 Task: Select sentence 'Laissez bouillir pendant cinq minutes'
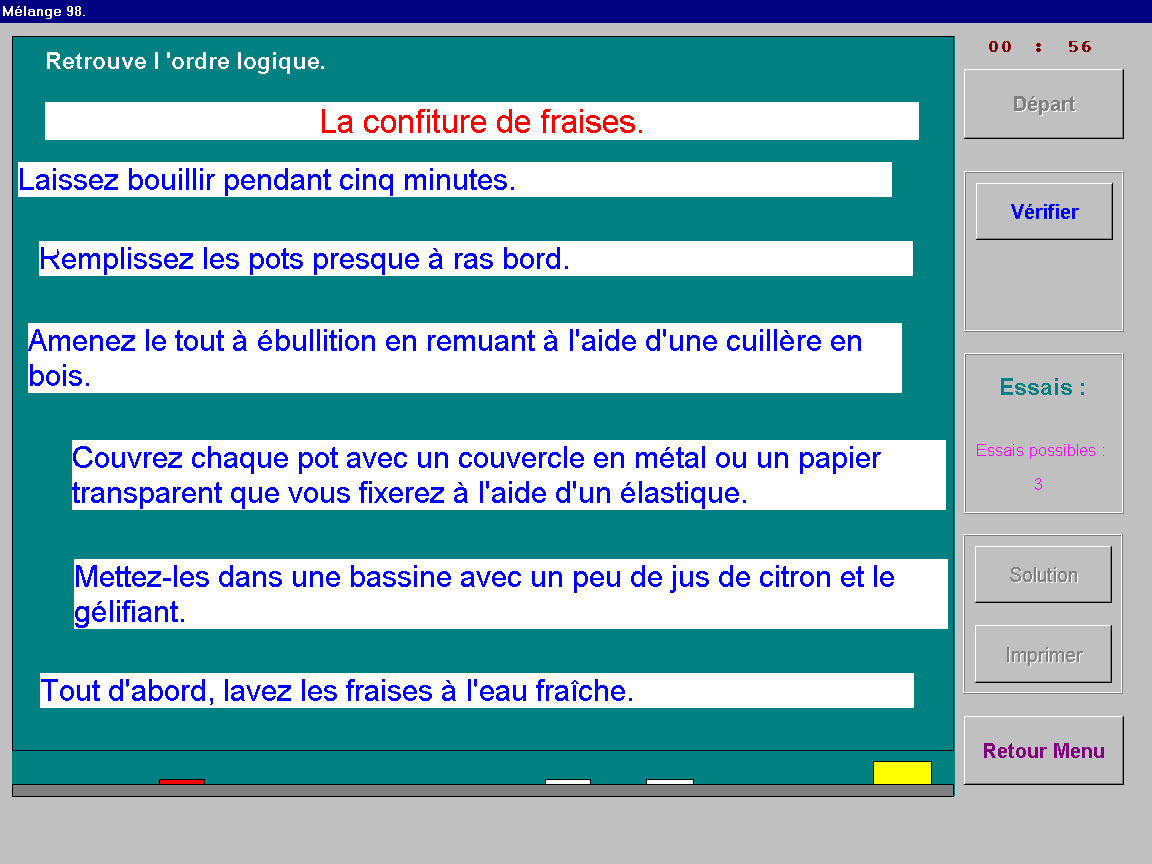[454, 180]
